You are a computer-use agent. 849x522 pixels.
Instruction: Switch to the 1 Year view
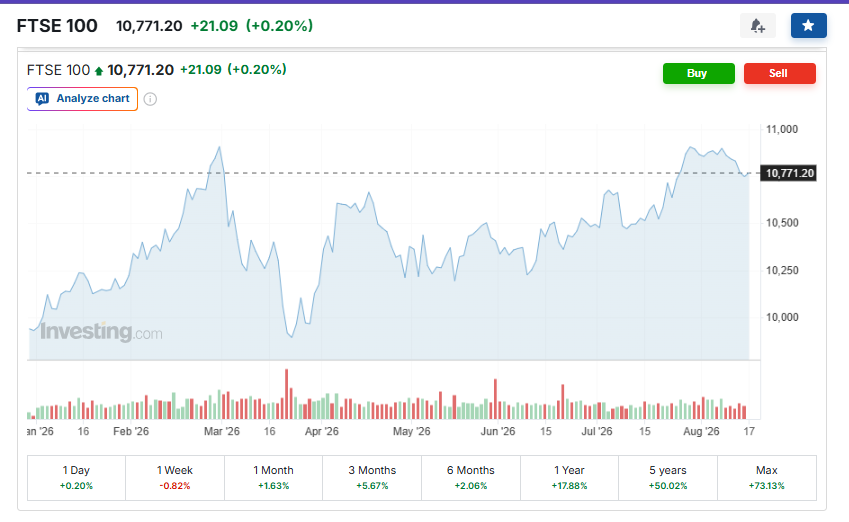coord(570,478)
